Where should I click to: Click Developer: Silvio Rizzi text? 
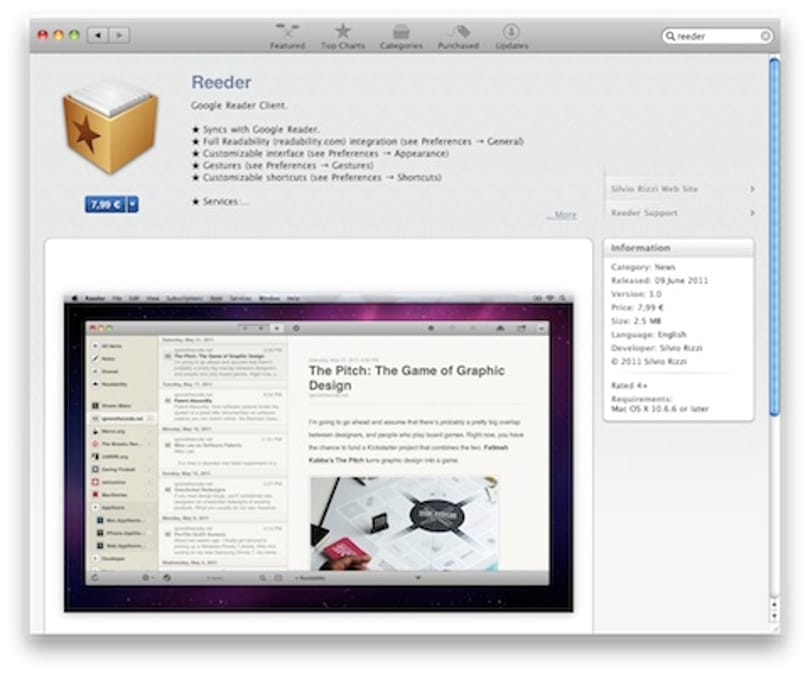pos(657,348)
